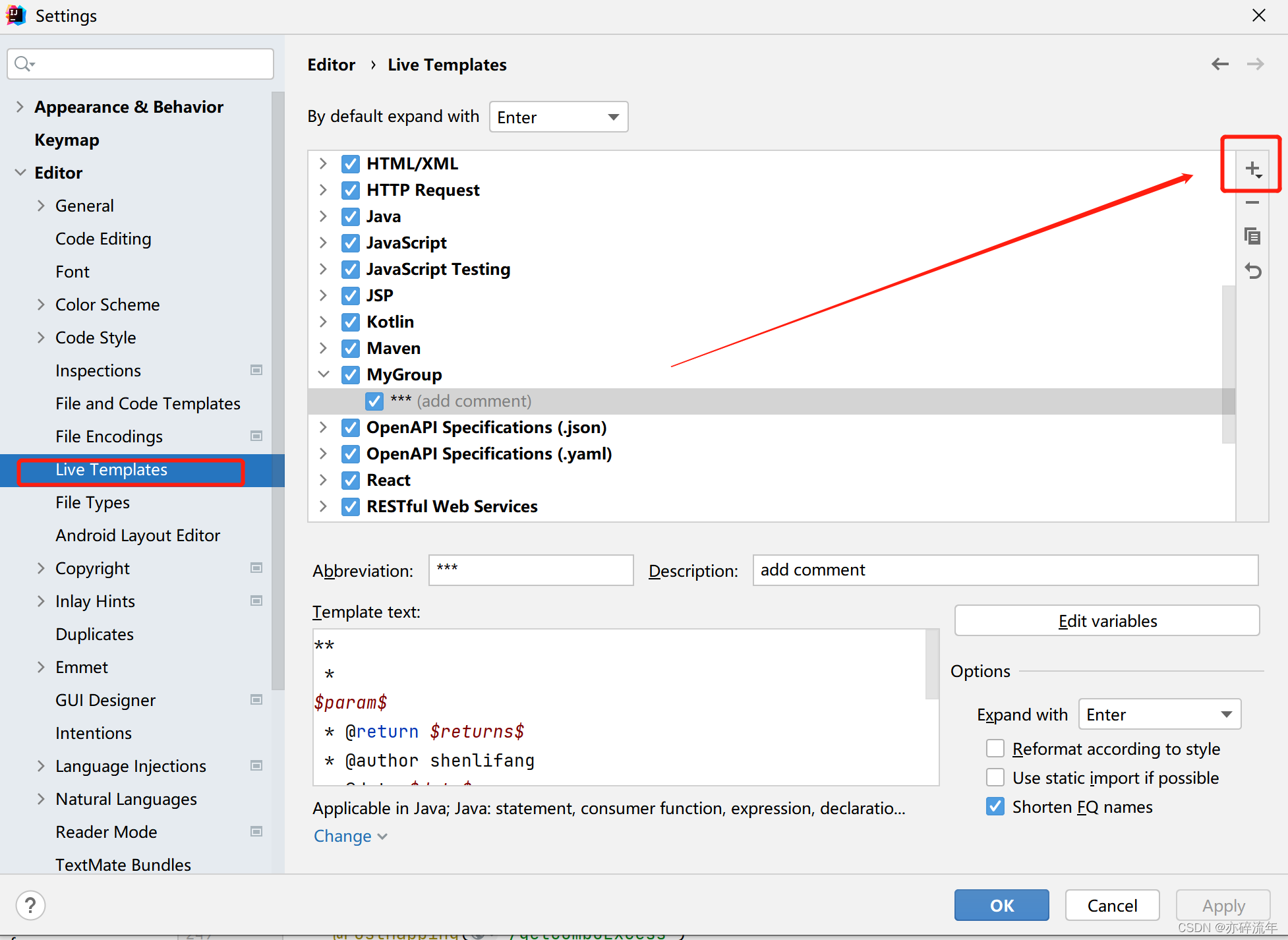This screenshot has height=940, width=1288.
Task: Open the Help question mark button
Action: click(30, 905)
